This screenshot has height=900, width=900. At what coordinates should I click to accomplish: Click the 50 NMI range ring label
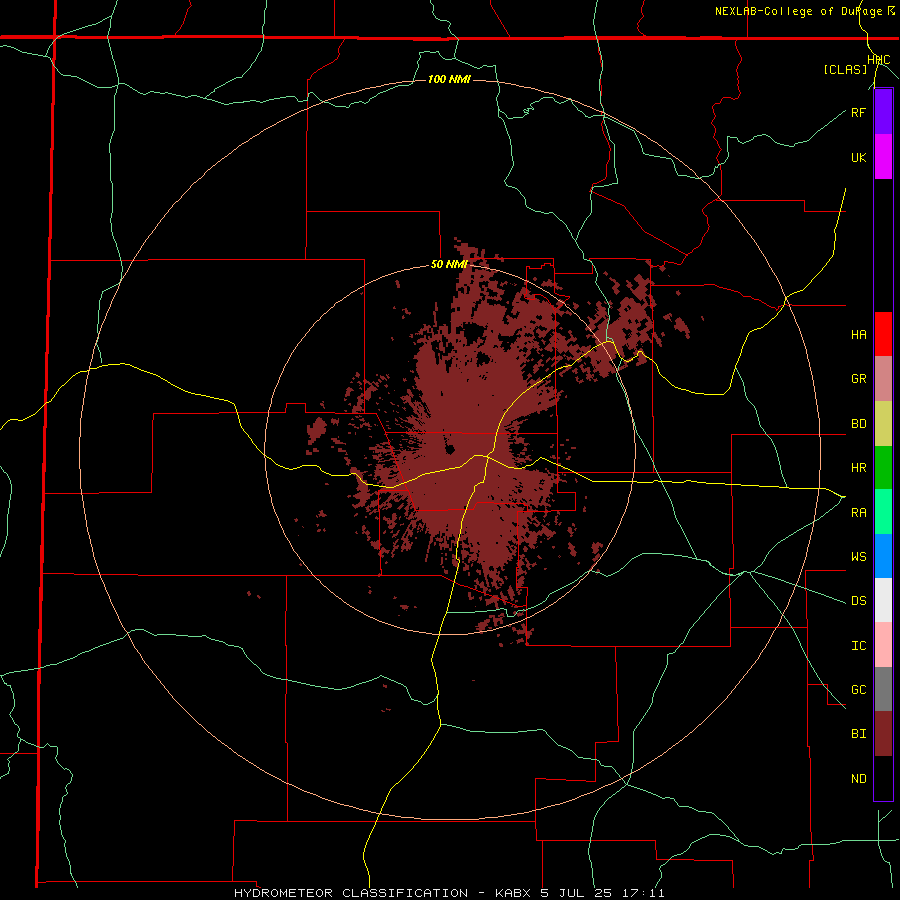pos(449,265)
